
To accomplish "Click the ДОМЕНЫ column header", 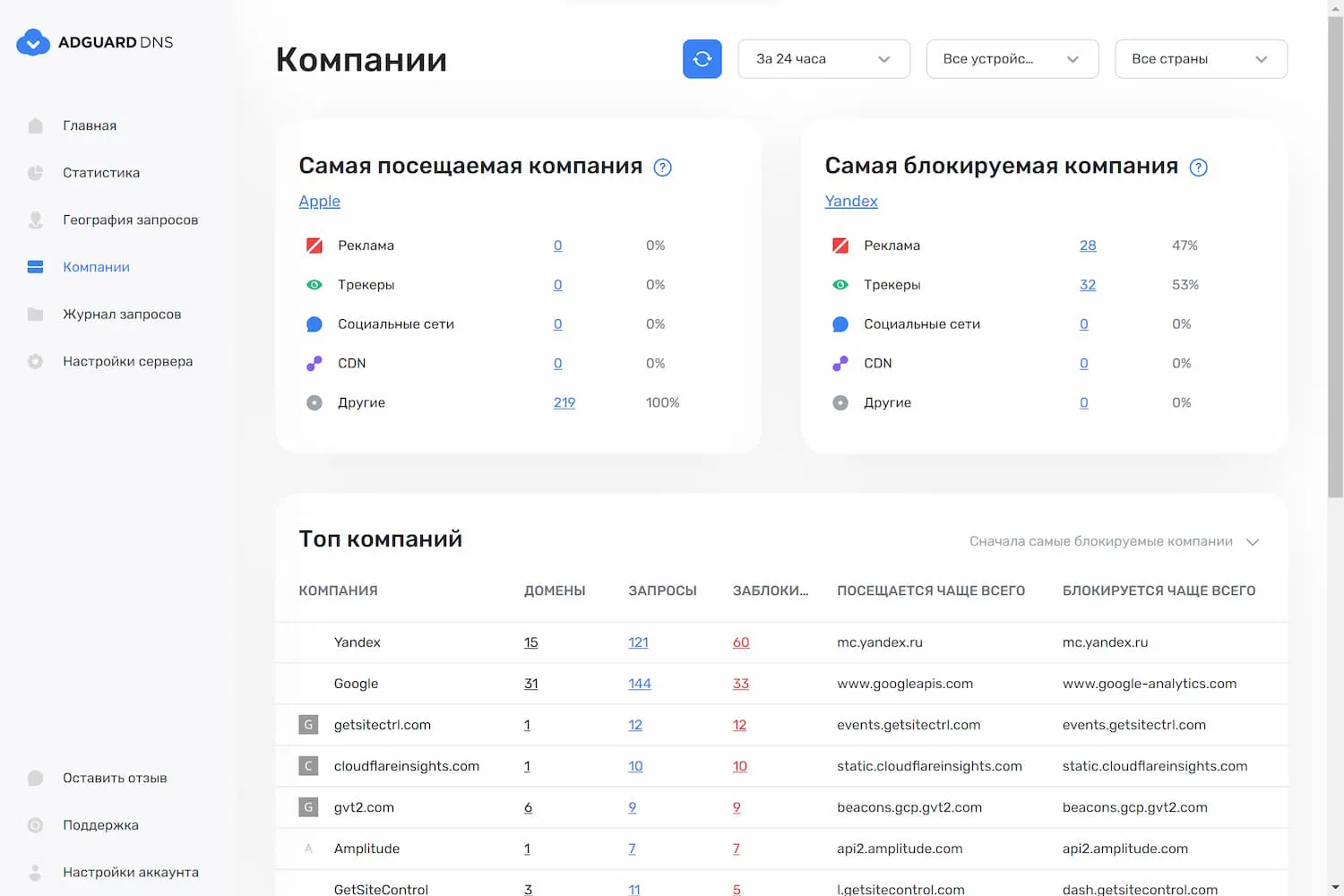I will click(555, 591).
